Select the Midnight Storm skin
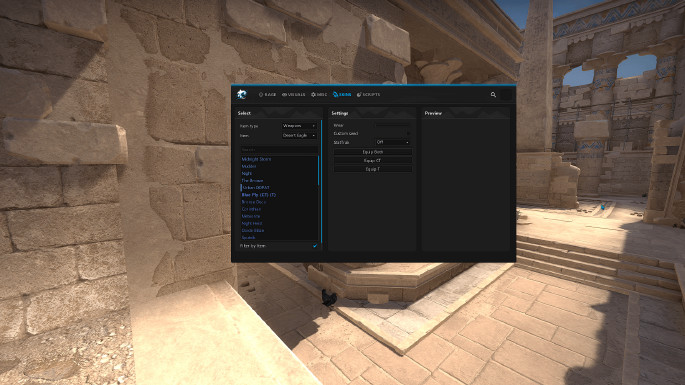685x385 pixels. 256,159
